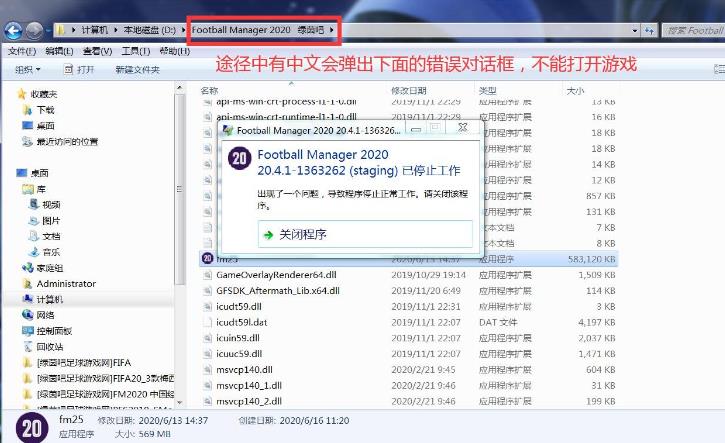The height and width of the screenshot is (443, 725).
Task: Click the large fm25 icon in details pane
Action: pos(32,429)
